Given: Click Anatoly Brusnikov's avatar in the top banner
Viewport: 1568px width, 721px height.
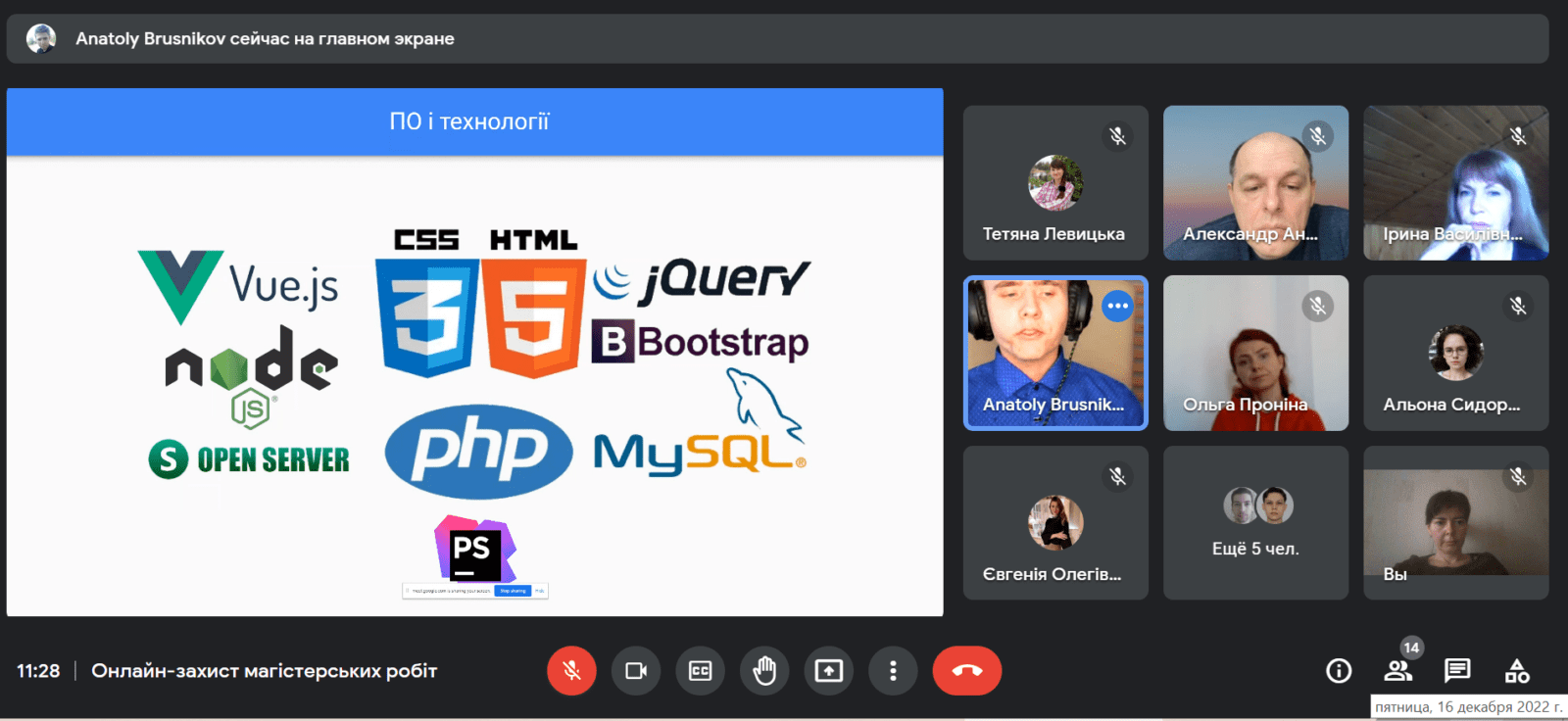Looking at the screenshot, I should pyautogui.click(x=41, y=38).
